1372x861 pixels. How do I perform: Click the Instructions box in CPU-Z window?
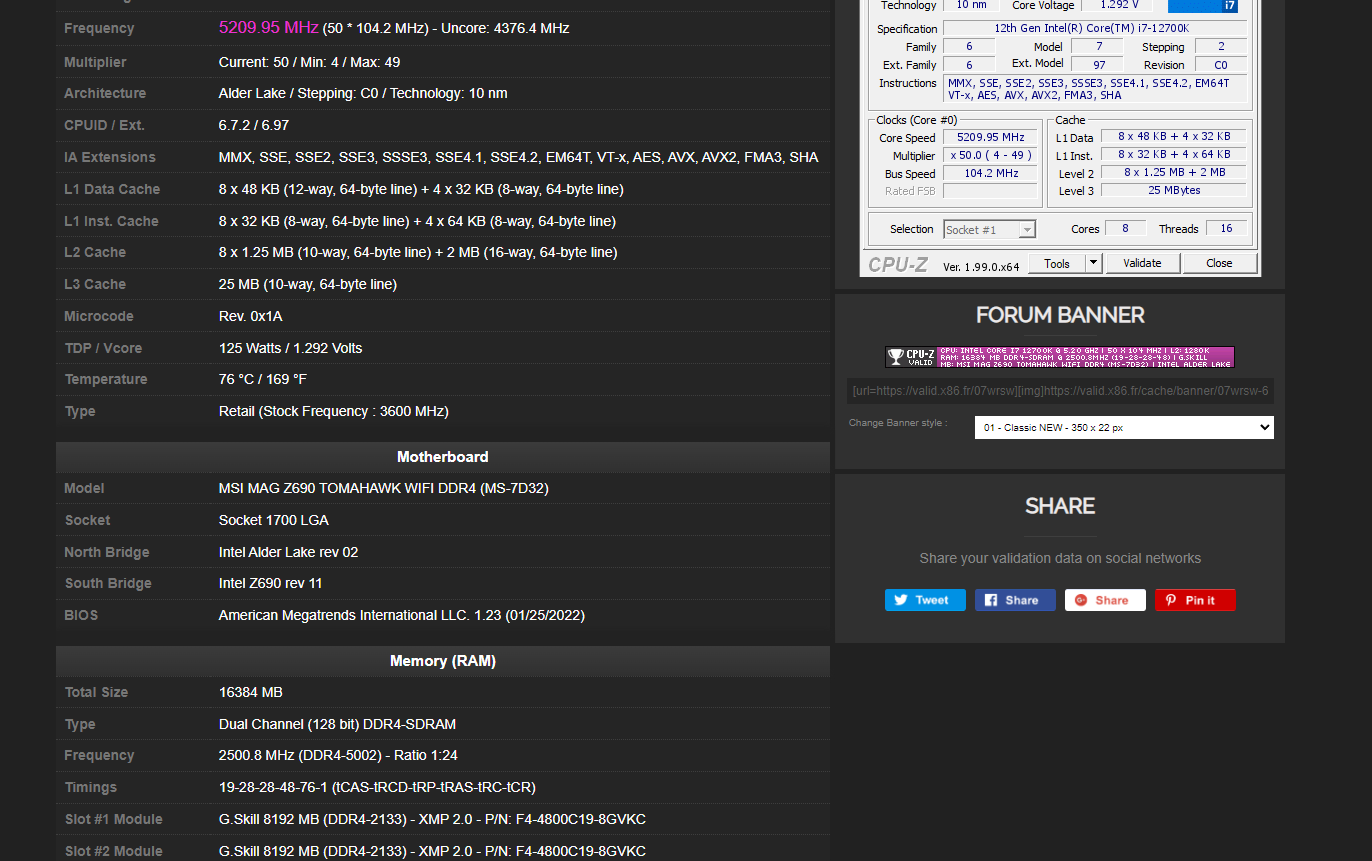tap(1096, 89)
